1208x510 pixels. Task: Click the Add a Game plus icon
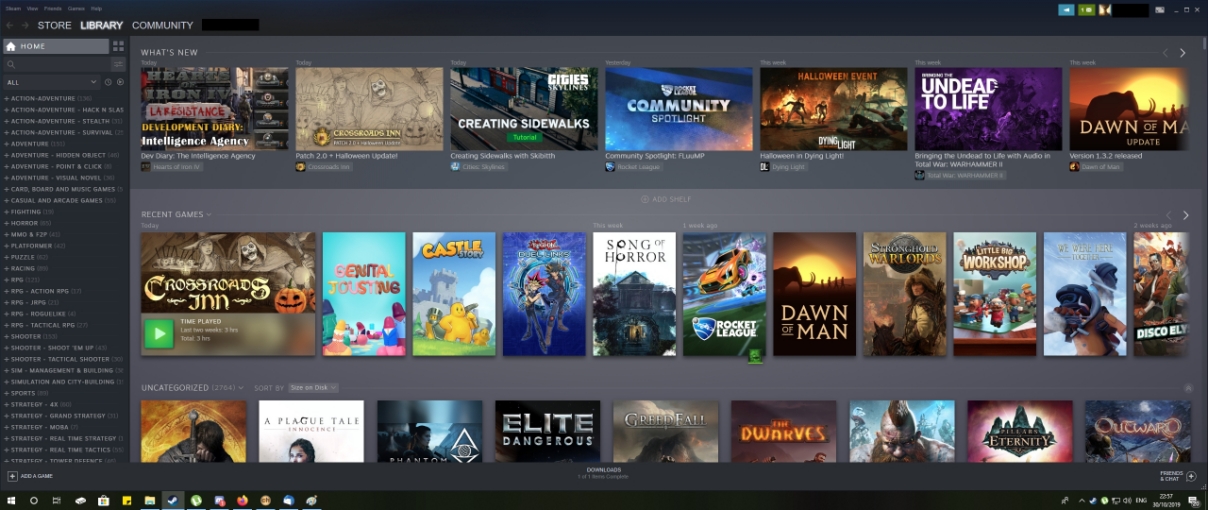click(12, 476)
